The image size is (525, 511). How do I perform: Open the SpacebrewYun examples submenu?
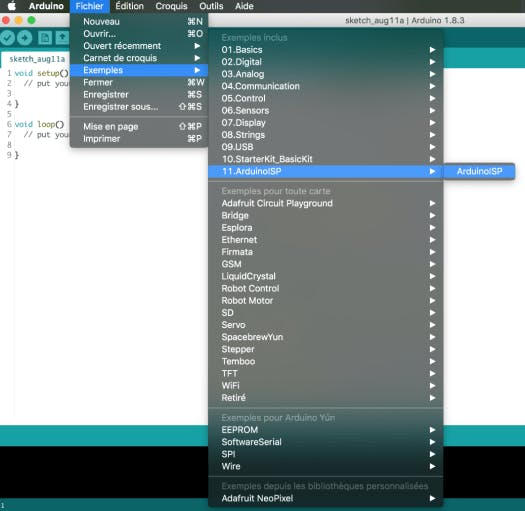point(325,337)
